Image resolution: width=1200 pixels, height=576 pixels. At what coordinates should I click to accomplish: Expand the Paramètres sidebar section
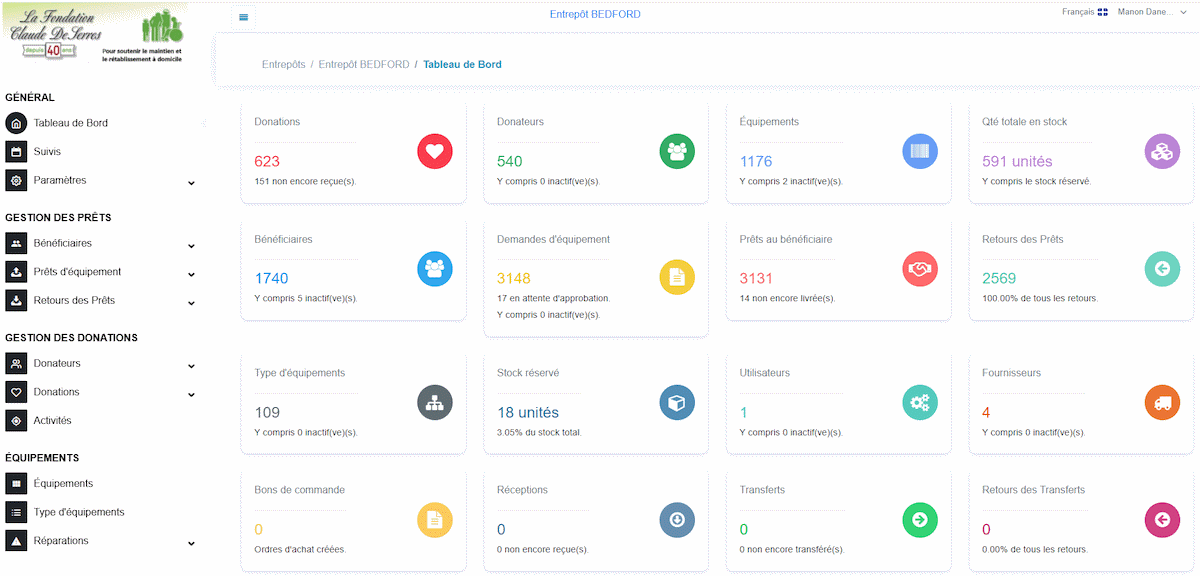58,181
